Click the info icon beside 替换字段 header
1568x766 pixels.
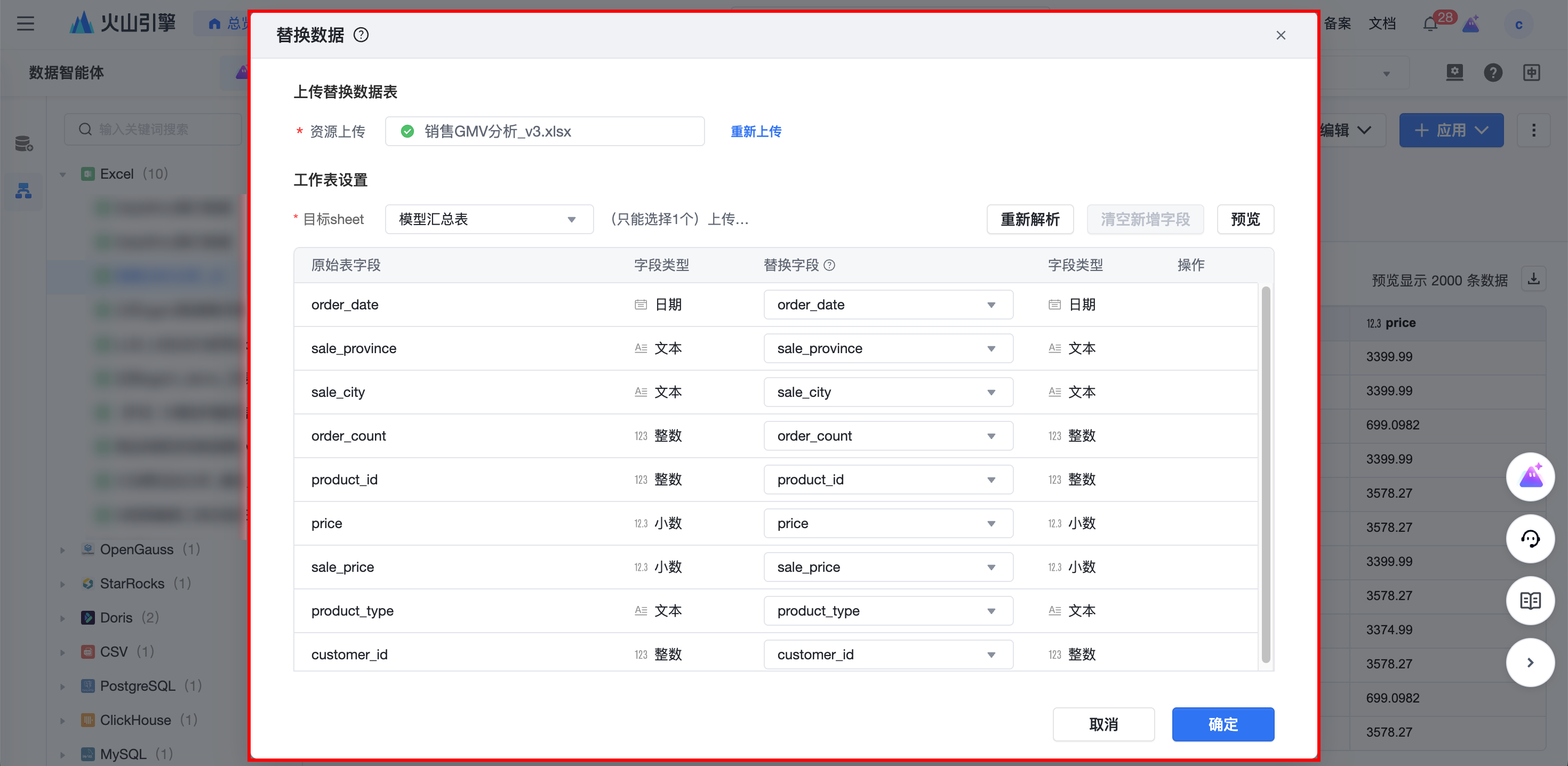(x=829, y=265)
